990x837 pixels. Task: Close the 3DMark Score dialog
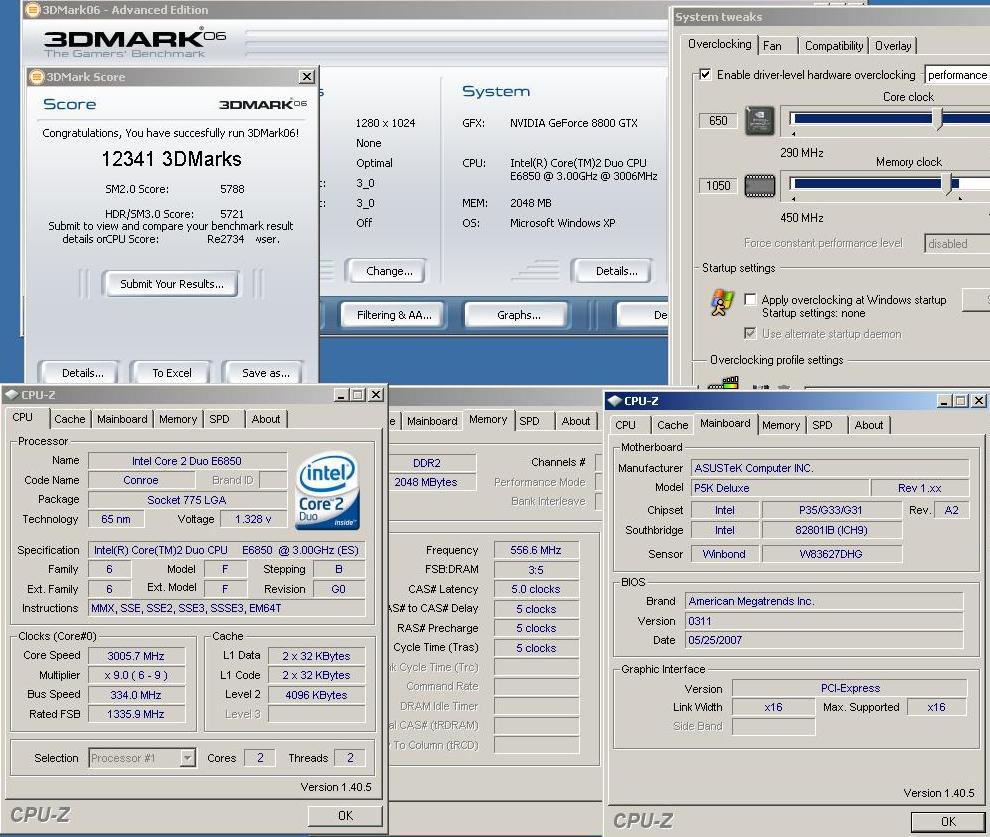[x=307, y=77]
